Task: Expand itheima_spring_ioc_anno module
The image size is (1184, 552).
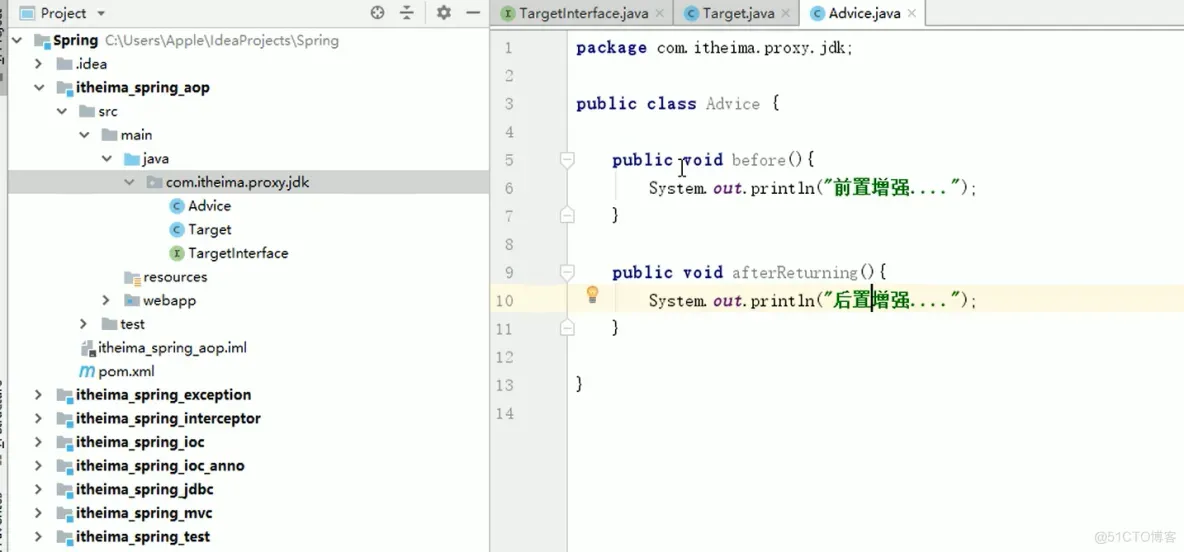Action: [x=39, y=466]
